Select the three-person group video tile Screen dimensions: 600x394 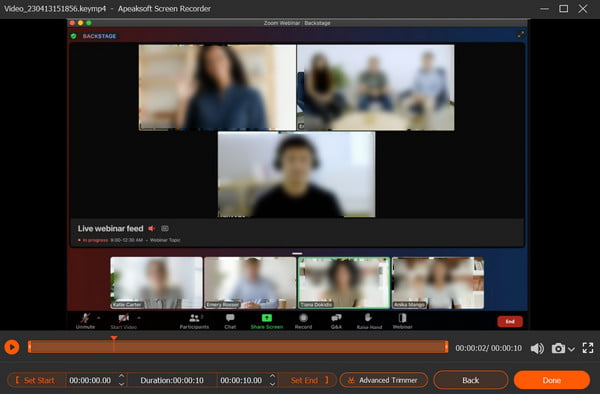376,87
